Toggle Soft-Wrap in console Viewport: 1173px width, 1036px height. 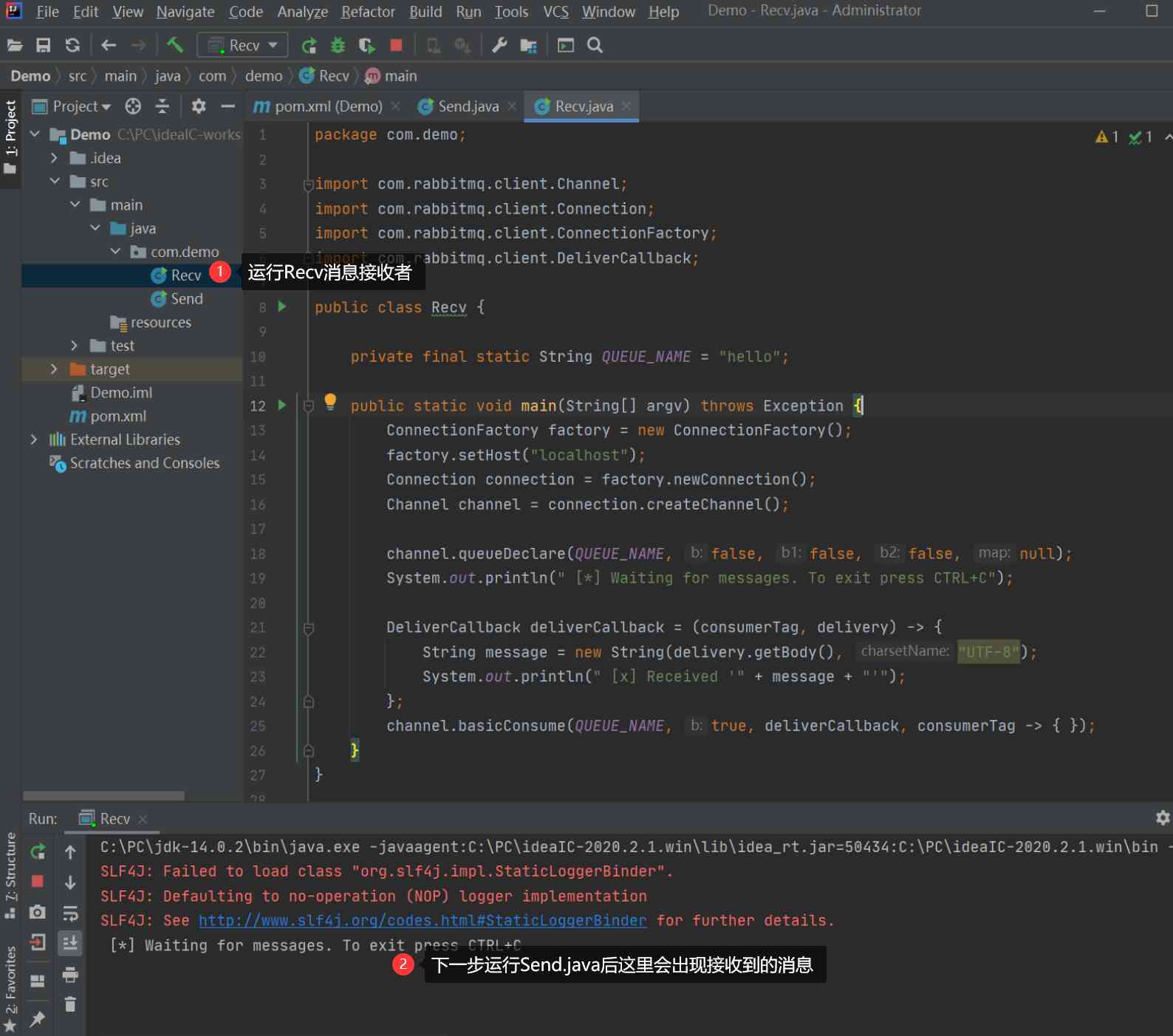point(70,913)
